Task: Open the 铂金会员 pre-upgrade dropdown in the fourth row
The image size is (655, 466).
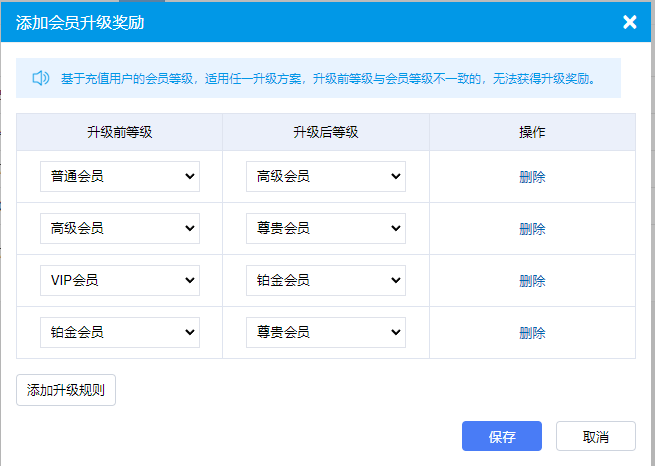Action: point(120,332)
